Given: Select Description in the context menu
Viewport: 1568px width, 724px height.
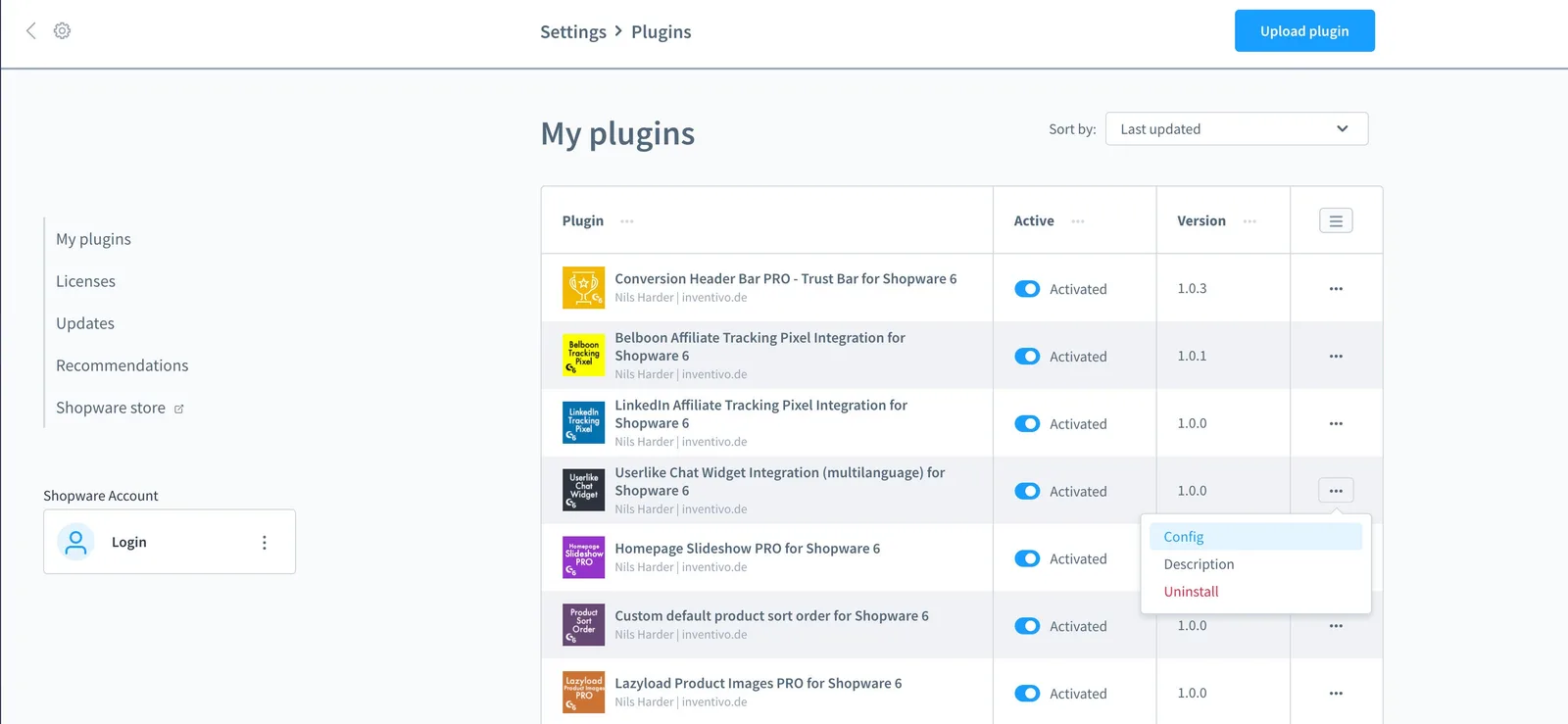Looking at the screenshot, I should (x=1255, y=564).
